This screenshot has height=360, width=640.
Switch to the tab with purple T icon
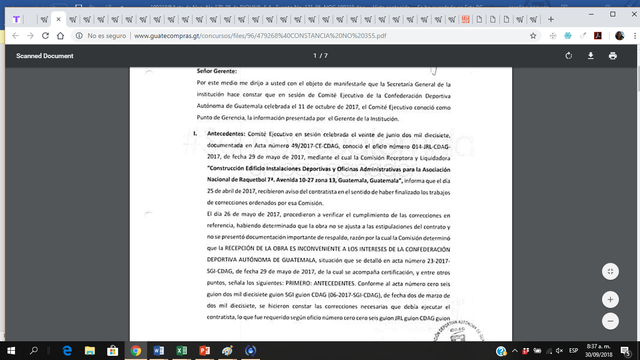pyautogui.click(x=16, y=19)
